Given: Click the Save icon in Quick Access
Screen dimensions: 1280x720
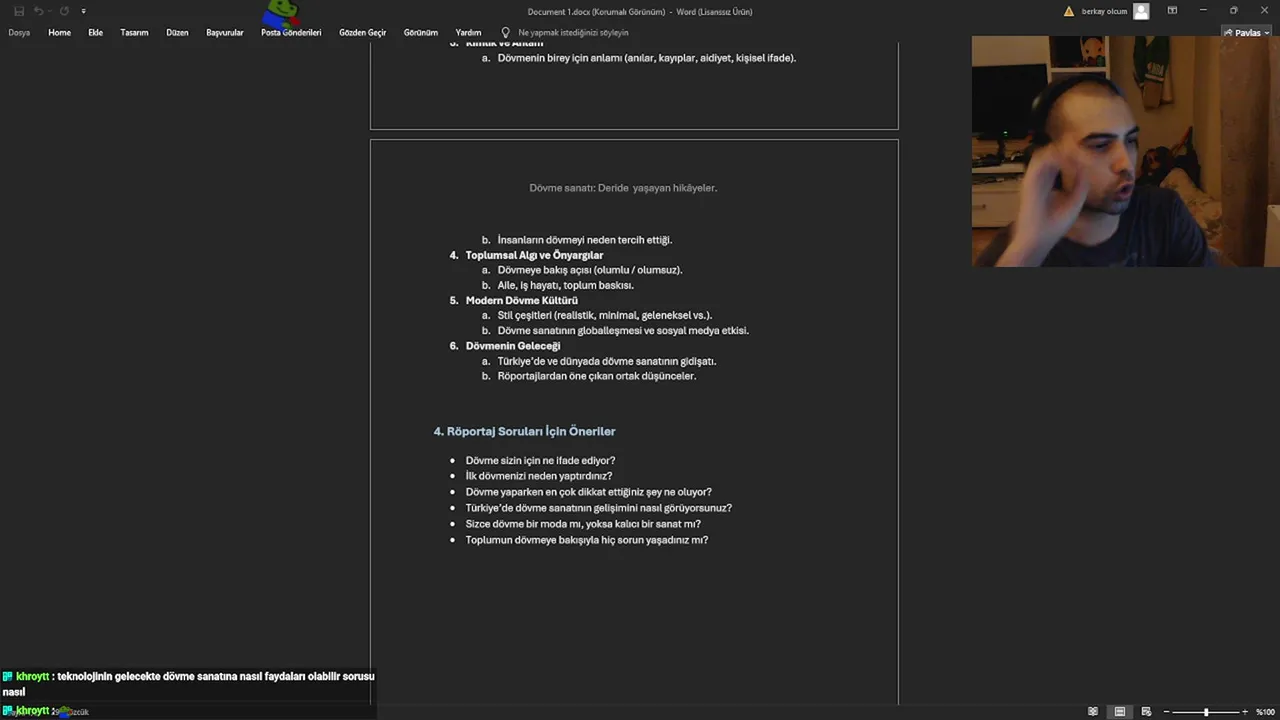Looking at the screenshot, I should (x=19, y=11).
